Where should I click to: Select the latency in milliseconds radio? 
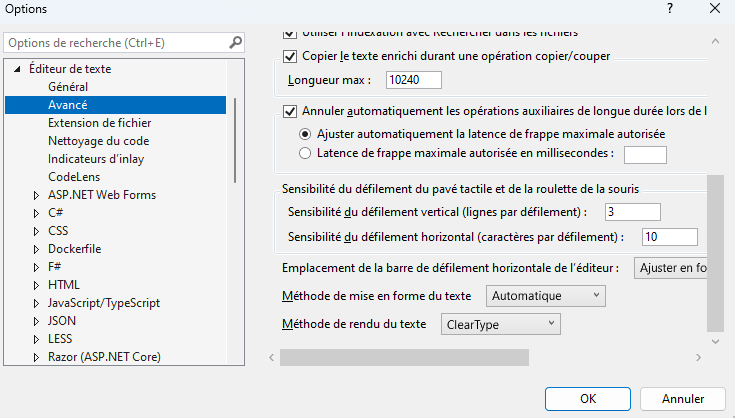pos(306,153)
